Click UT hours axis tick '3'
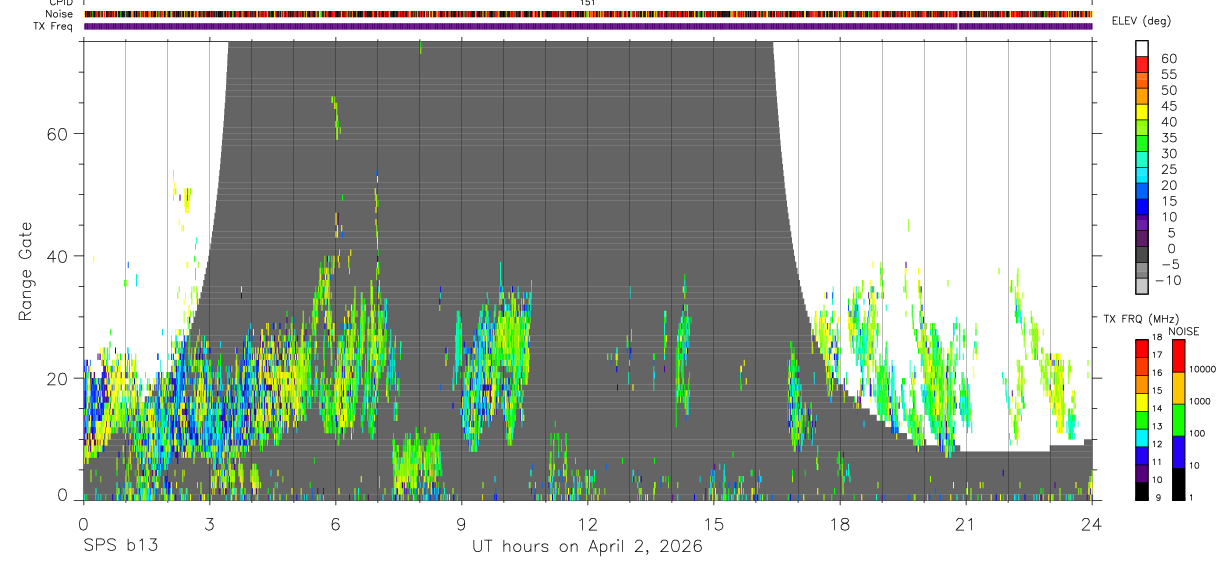The width and height of the screenshot is (1228, 567). pos(209,523)
